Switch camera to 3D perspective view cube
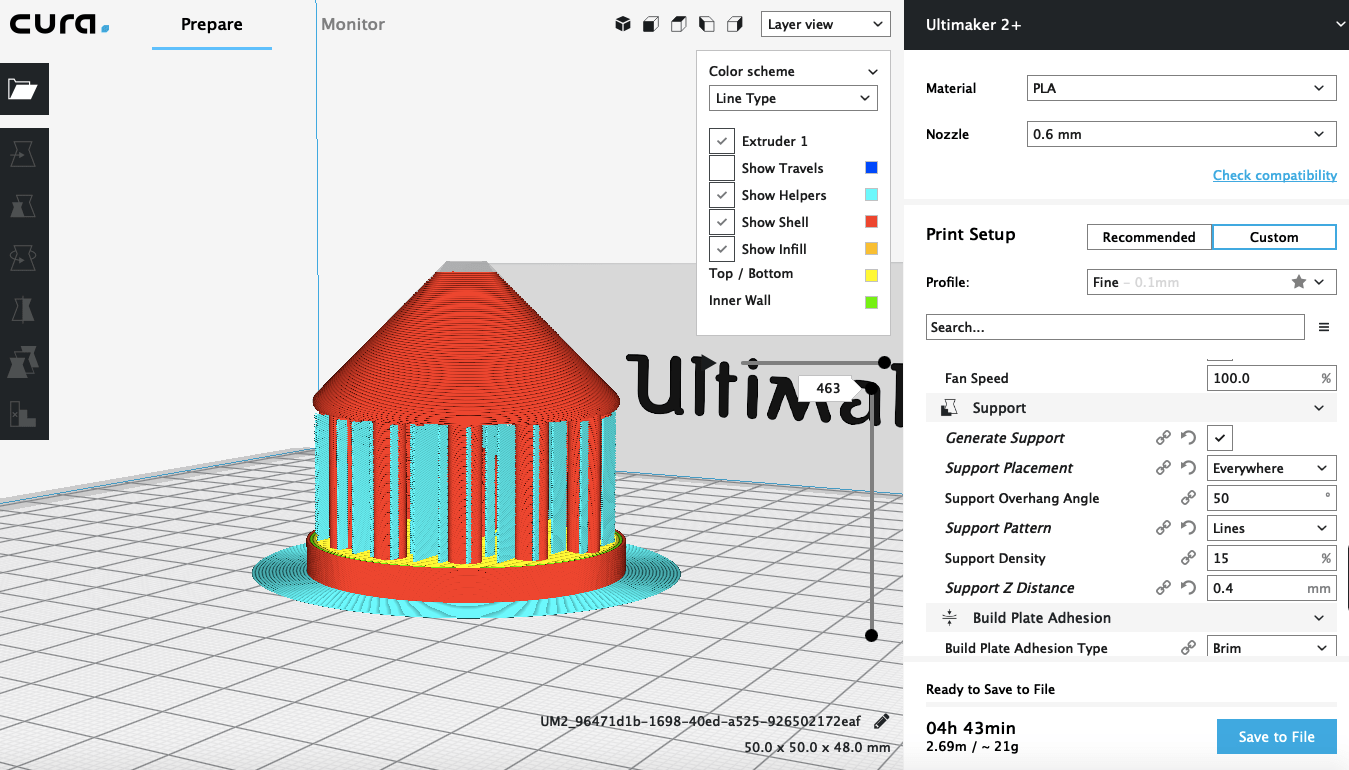This screenshot has width=1349, height=770. (623, 24)
